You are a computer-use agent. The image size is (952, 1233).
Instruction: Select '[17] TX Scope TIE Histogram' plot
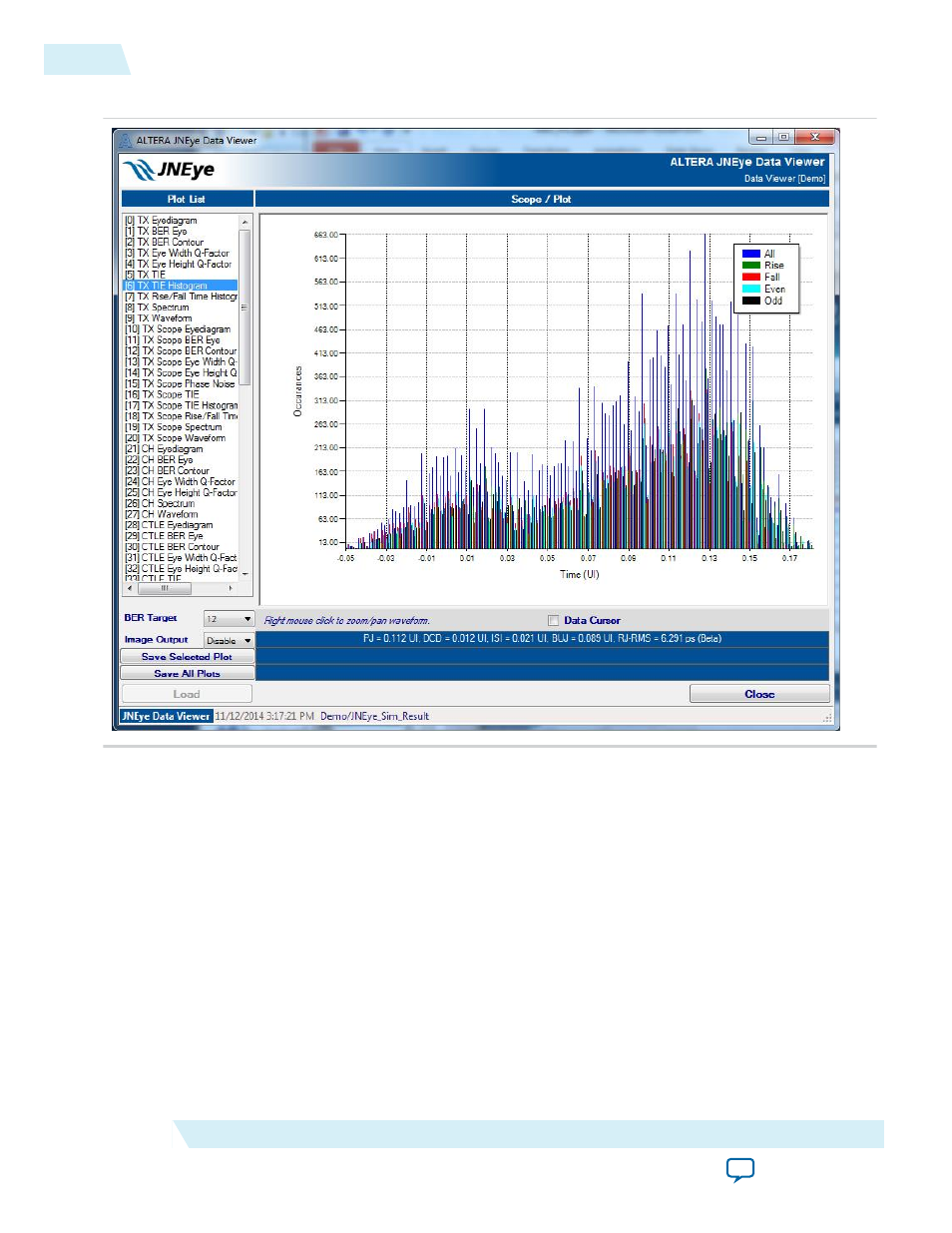(181, 405)
